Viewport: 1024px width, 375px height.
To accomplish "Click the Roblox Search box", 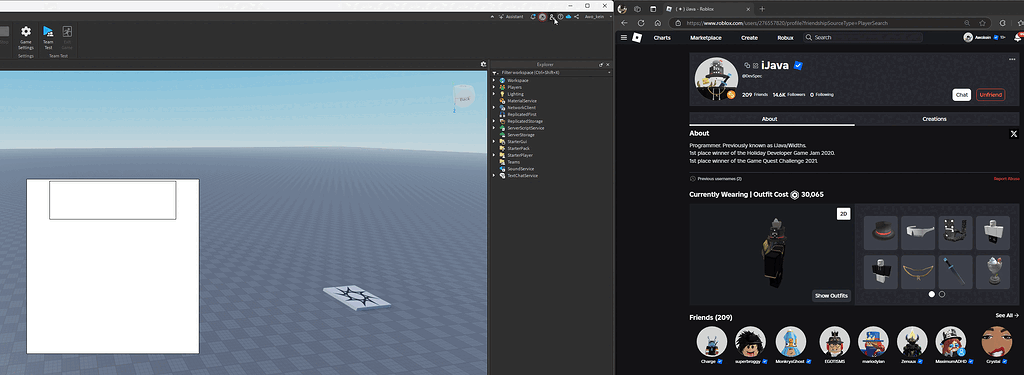I will (863, 38).
